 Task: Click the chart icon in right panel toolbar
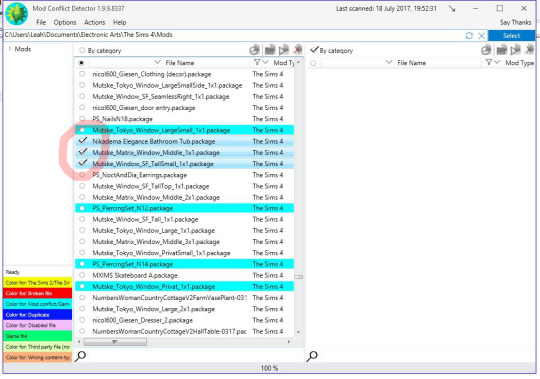tap(486, 50)
